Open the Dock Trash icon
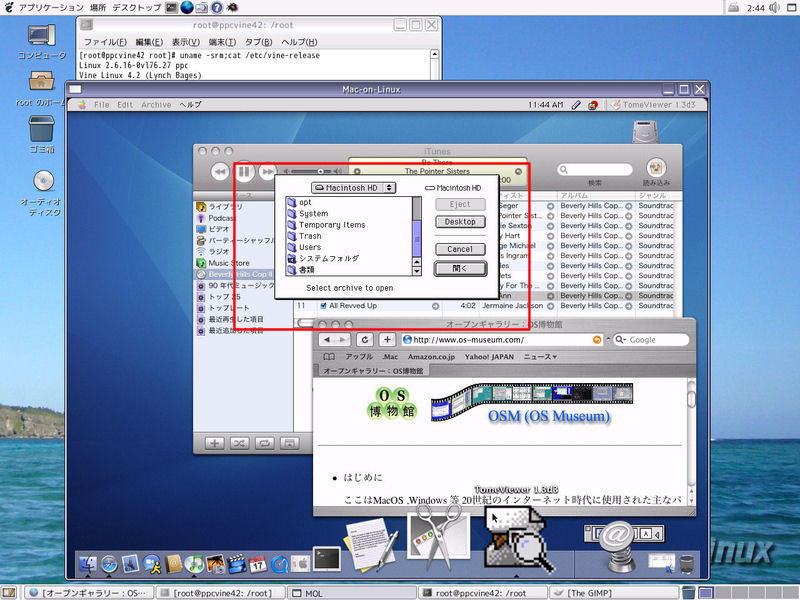Viewport: 800px width, 600px height. pos(687,564)
